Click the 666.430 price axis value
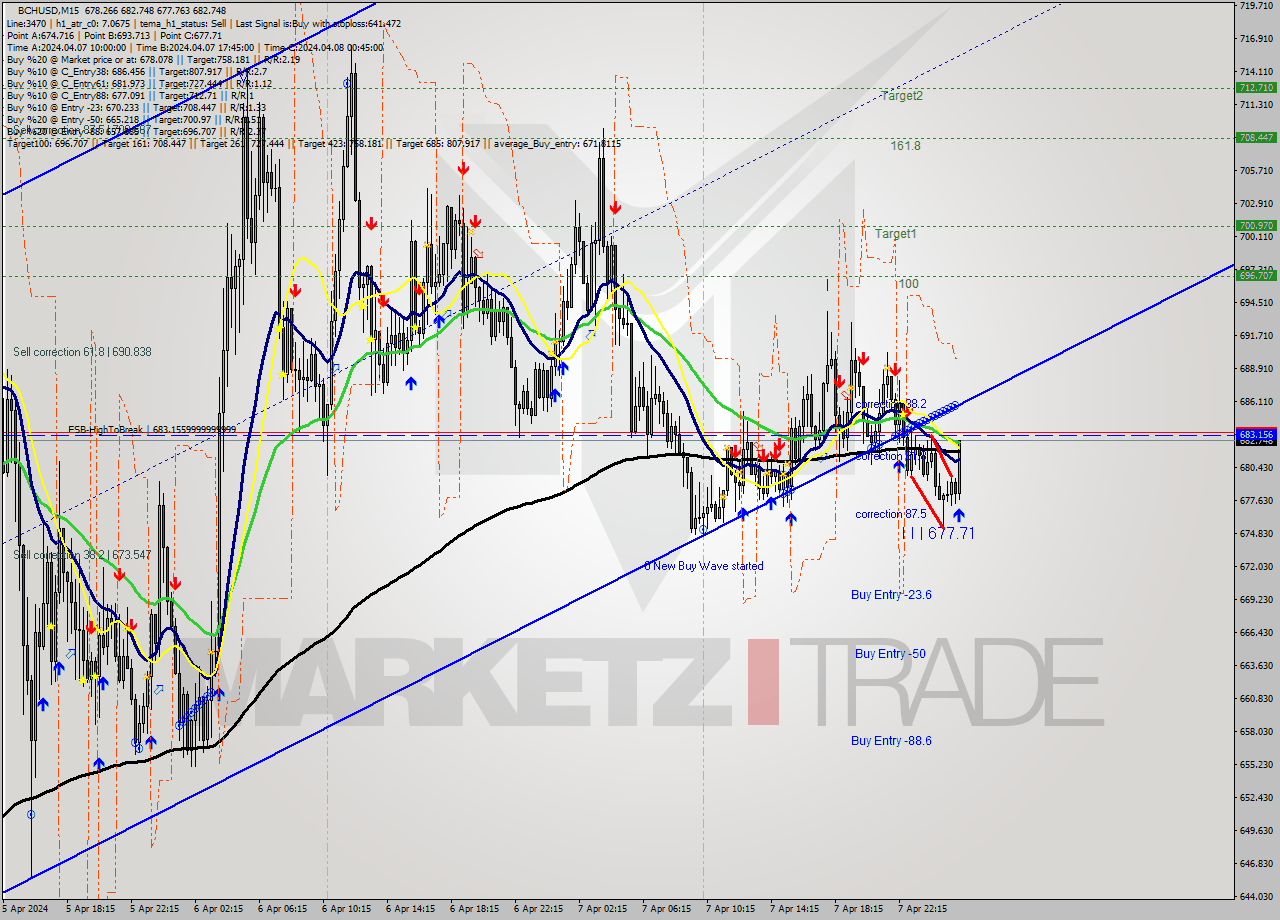 [x=1256, y=632]
